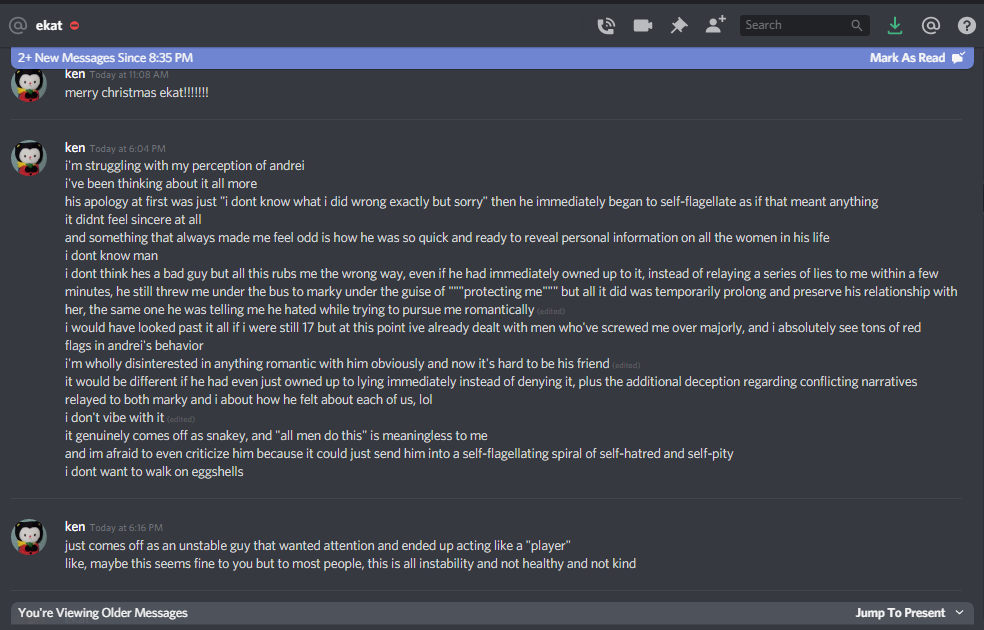This screenshot has width=984, height=630.
Task: Start a video call
Action: pyautogui.click(x=643, y=26)
